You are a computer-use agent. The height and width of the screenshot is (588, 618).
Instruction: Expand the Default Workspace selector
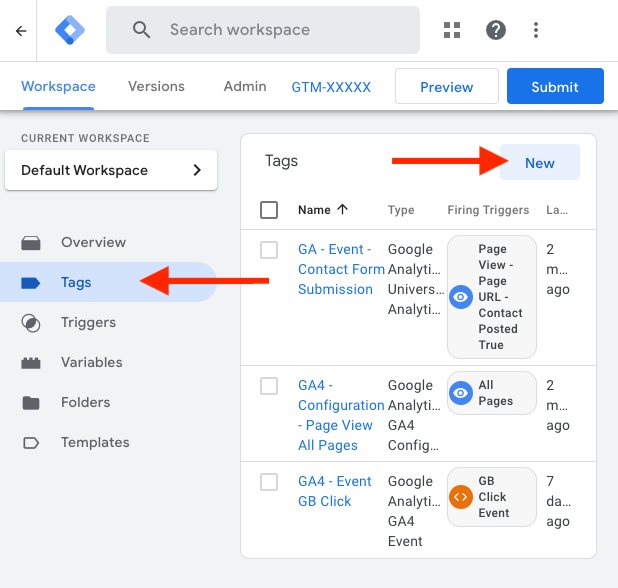[111, 170]
